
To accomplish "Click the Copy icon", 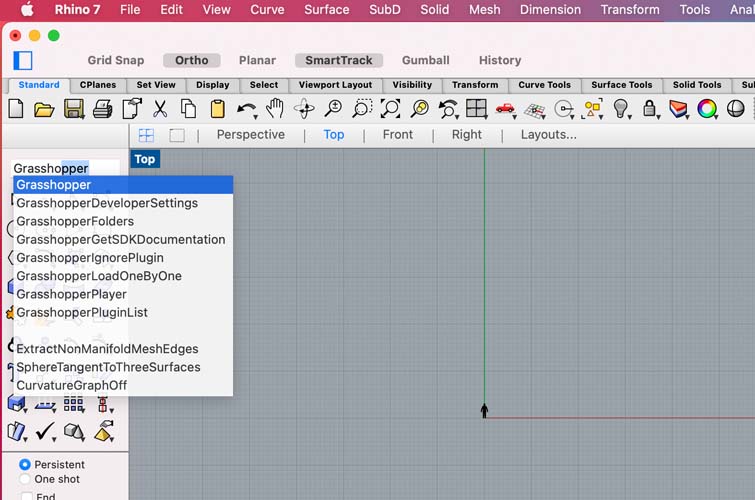I will [188, 109].
